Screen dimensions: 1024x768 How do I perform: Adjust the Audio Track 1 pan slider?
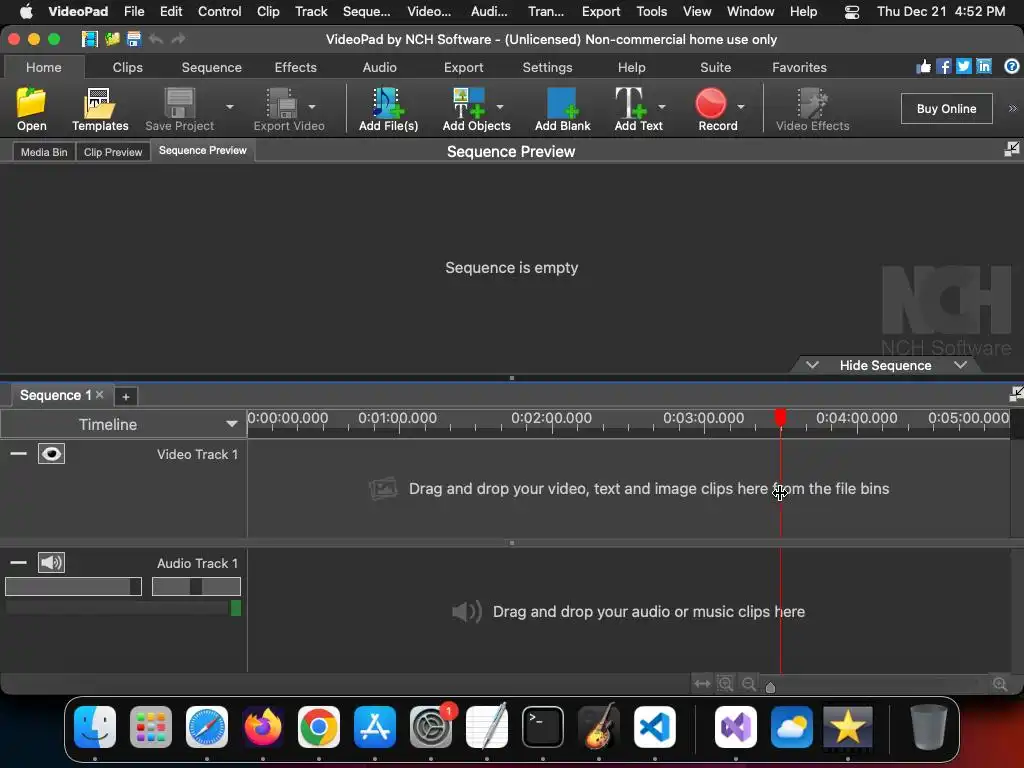(196, 586)
